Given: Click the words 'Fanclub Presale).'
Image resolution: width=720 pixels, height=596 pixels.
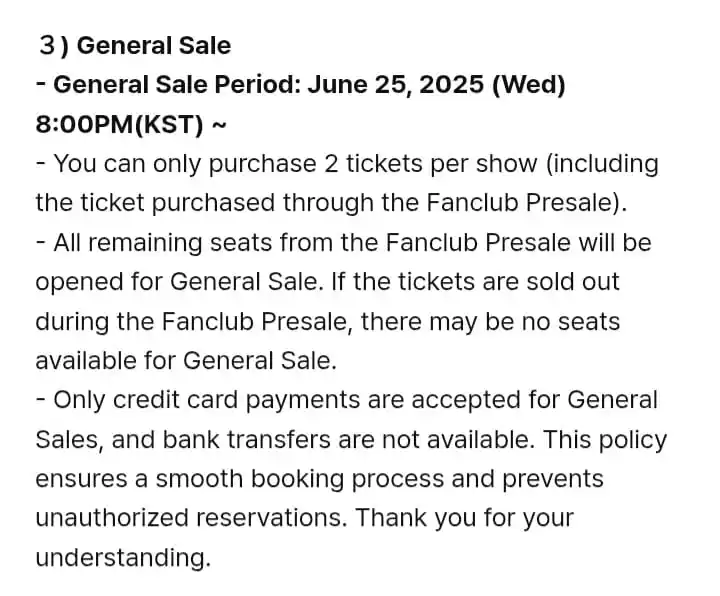Looking at the screenshot, I should point(527,203).
